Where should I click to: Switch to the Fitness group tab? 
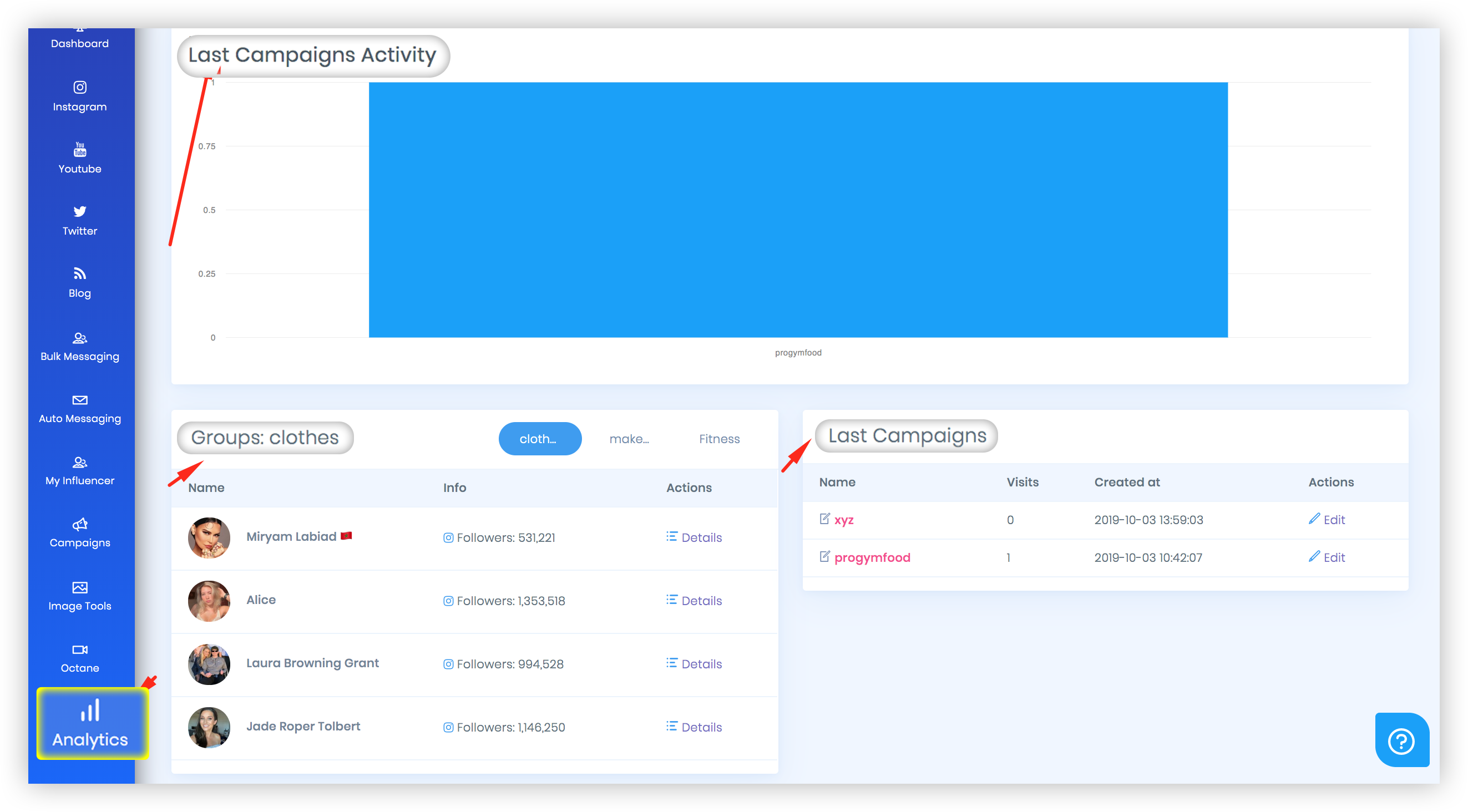pos(719,439)
